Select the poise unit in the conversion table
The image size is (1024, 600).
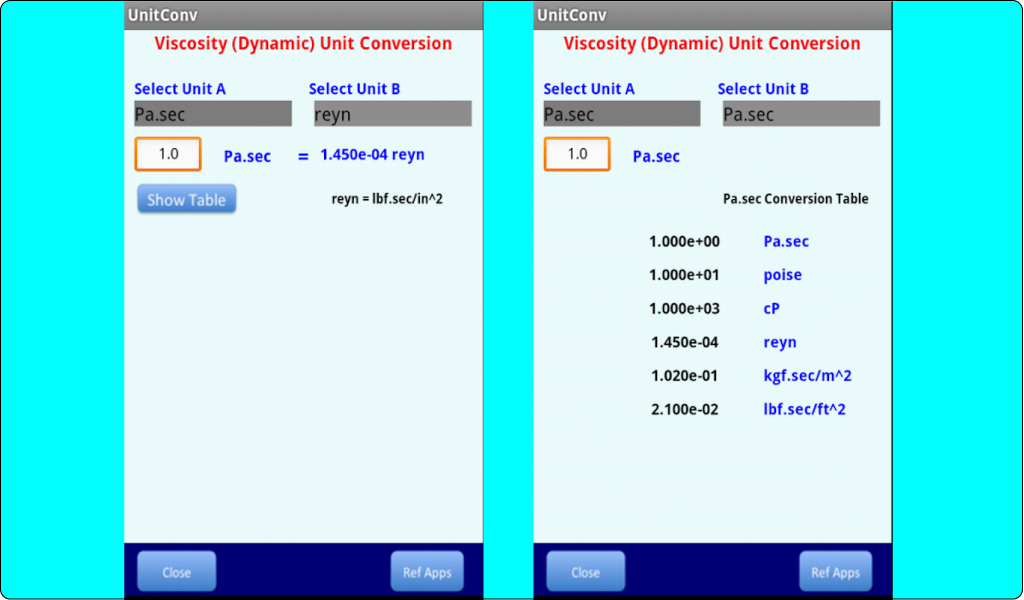[x=782, y=274]
